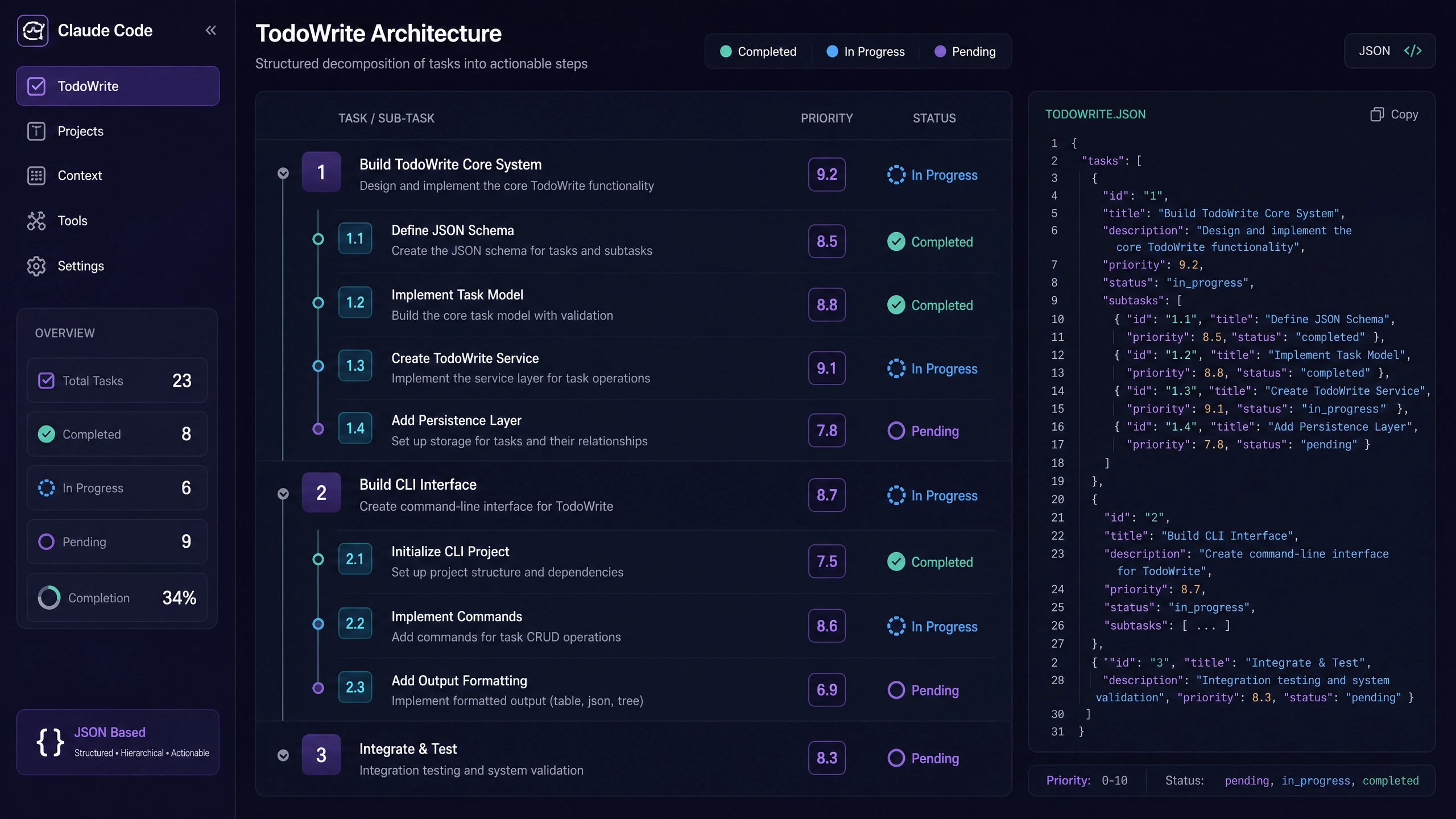Switch to JSON code view
Image resolution: width=1456 pixels, height=819 pixels.
pos(1390,51)
